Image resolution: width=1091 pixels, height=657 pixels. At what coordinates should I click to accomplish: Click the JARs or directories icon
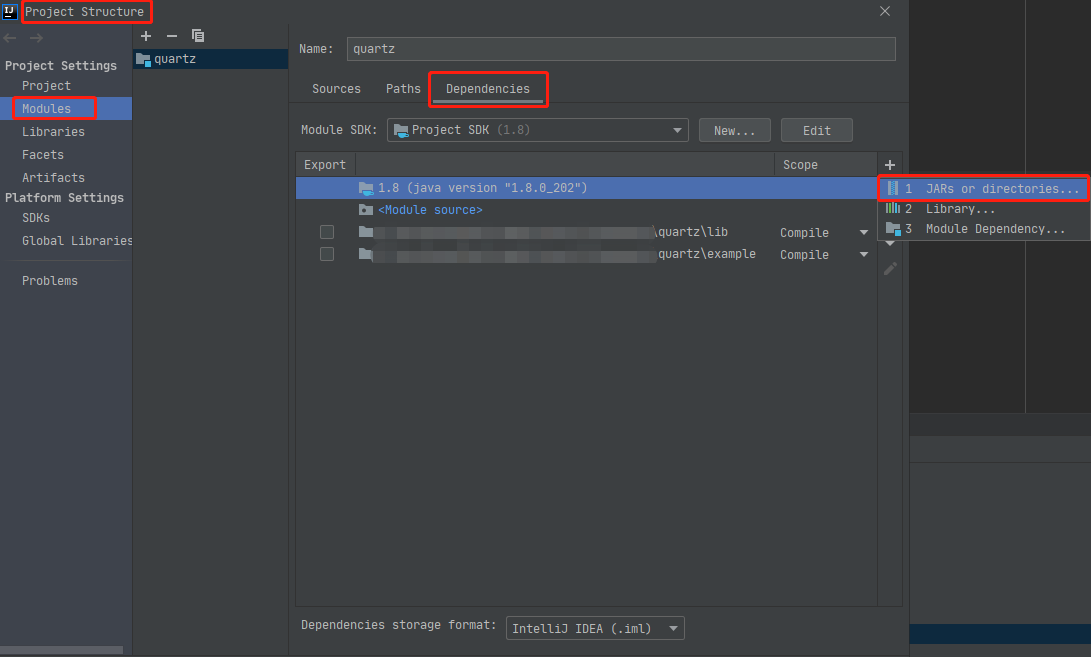point(893,189)
